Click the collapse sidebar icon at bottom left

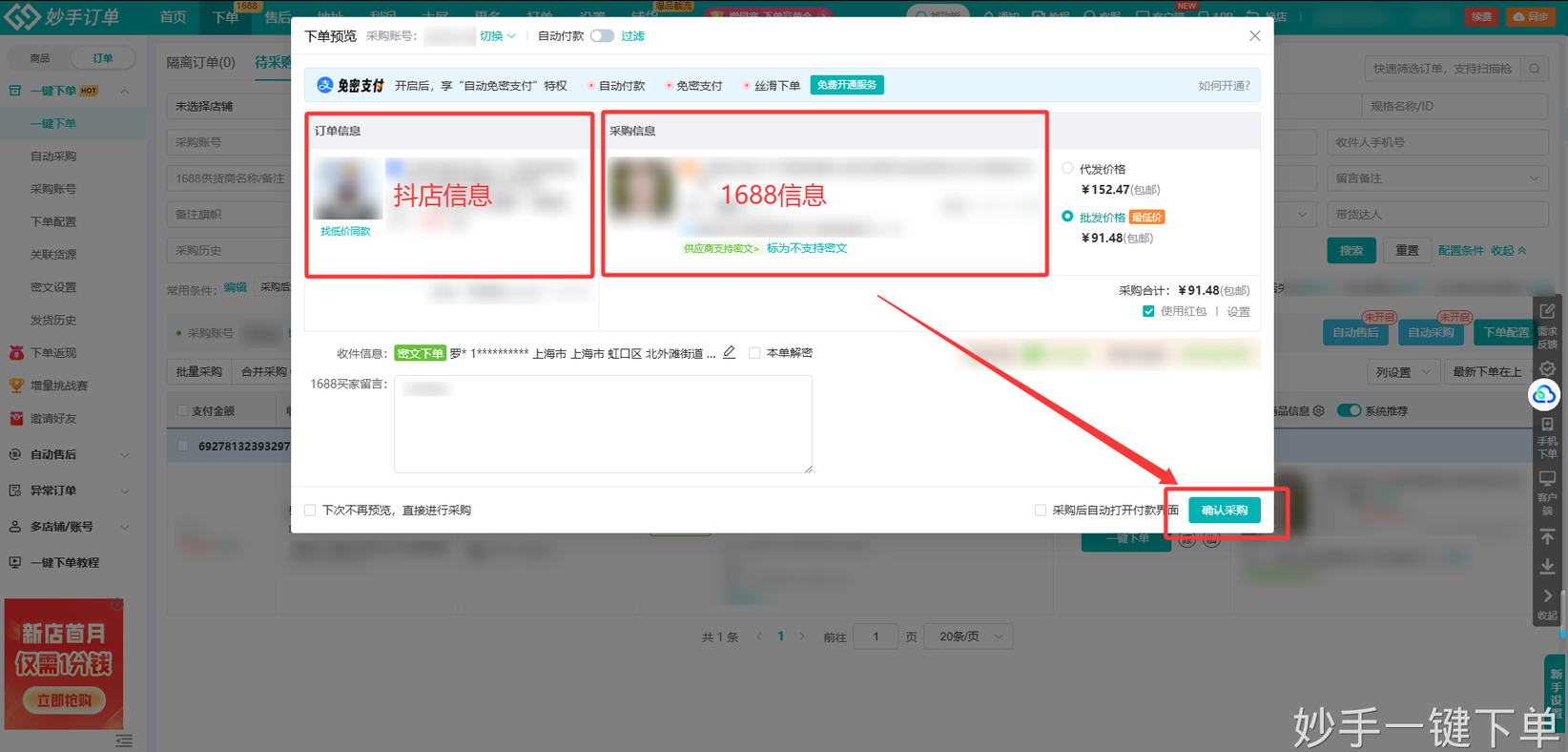(x=124, y=741)
